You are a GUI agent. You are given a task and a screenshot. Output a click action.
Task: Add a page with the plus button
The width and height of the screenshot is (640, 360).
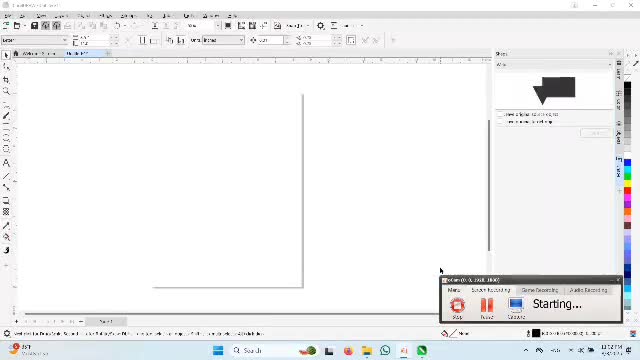coord(16,322)
